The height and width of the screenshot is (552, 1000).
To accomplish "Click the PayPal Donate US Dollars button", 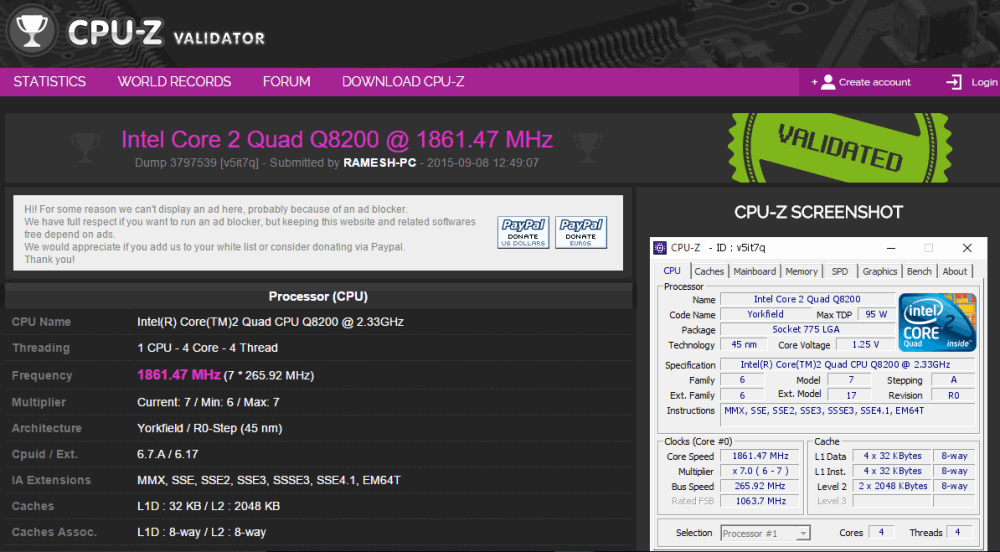I will click(x=523, y=233).
